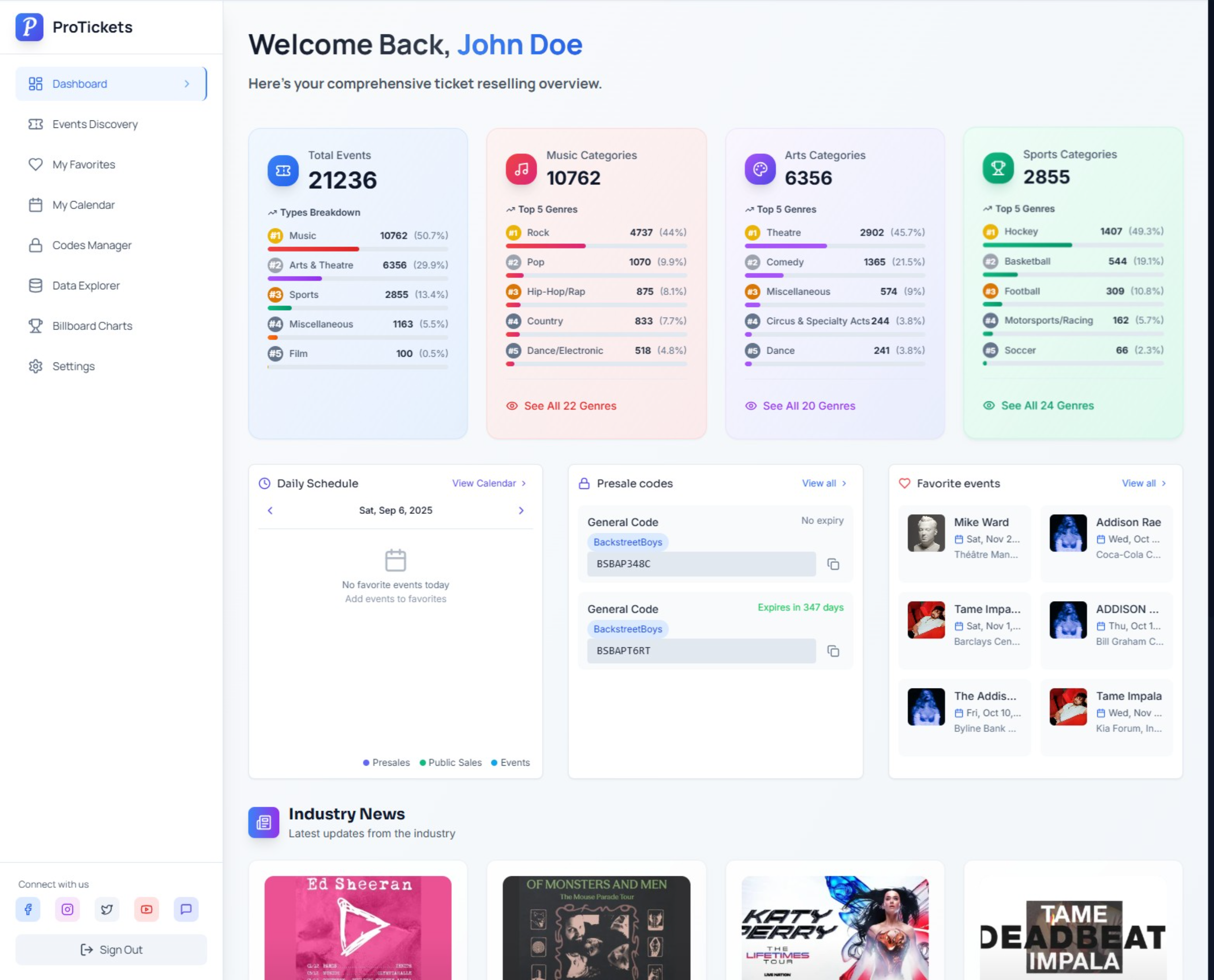Go to previous day in Daily Schedule
1214x980 pixels.
coord(270,510)
